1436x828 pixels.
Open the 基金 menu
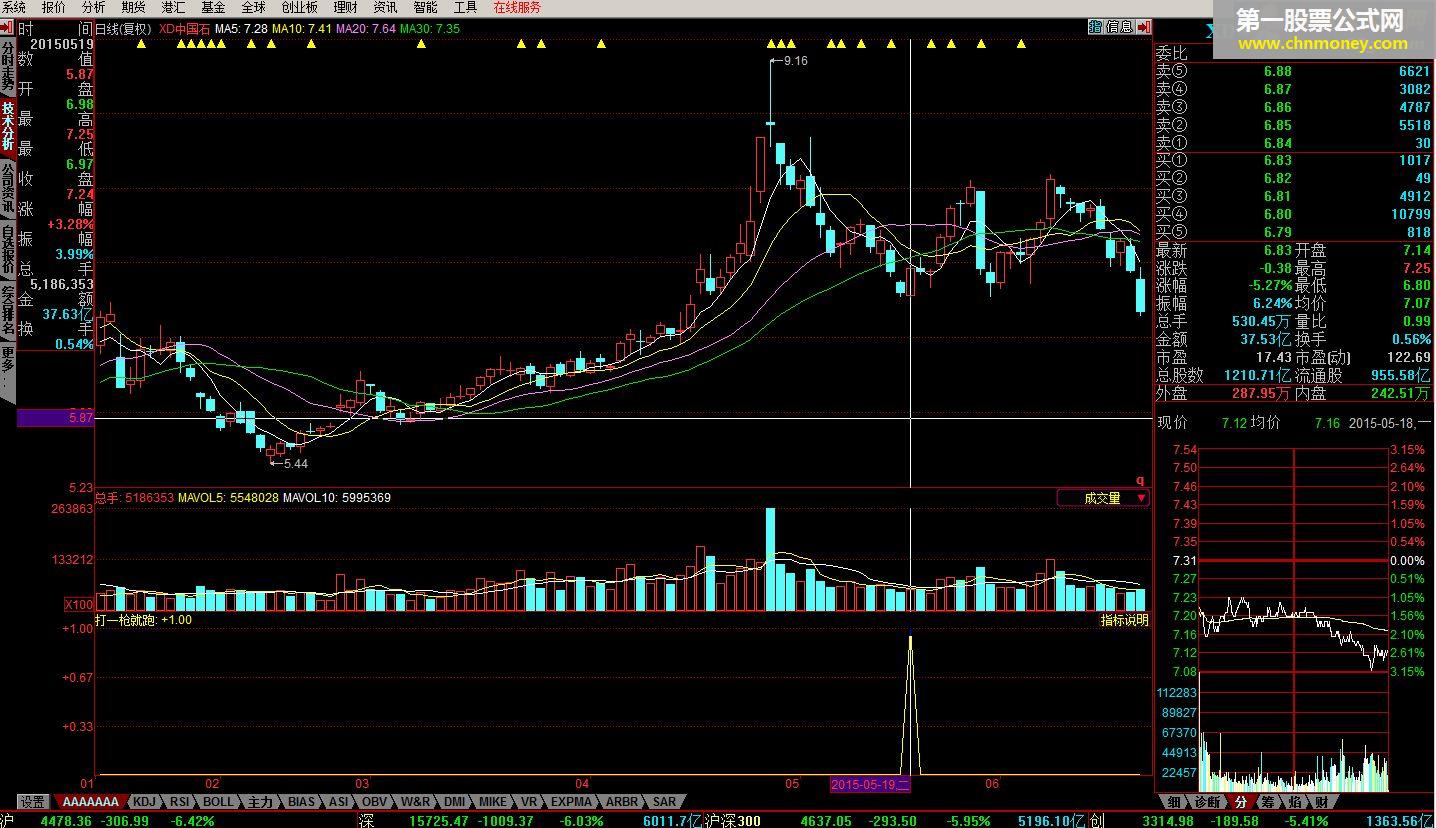(213, 7)
